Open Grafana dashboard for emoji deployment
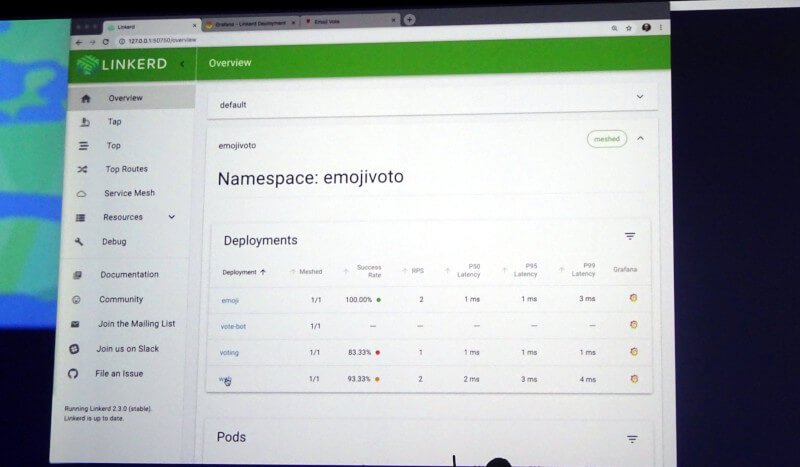The width and height of the screenshot is (800, 467). 633,298
